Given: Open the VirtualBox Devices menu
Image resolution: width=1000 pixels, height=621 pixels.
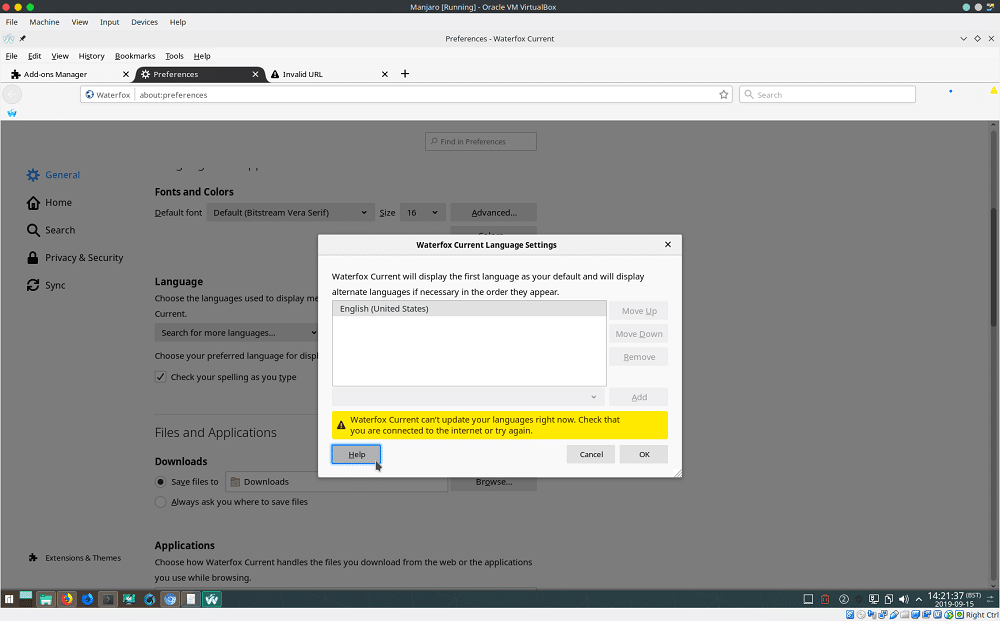Looking at the screenshot, I should 144,22.
